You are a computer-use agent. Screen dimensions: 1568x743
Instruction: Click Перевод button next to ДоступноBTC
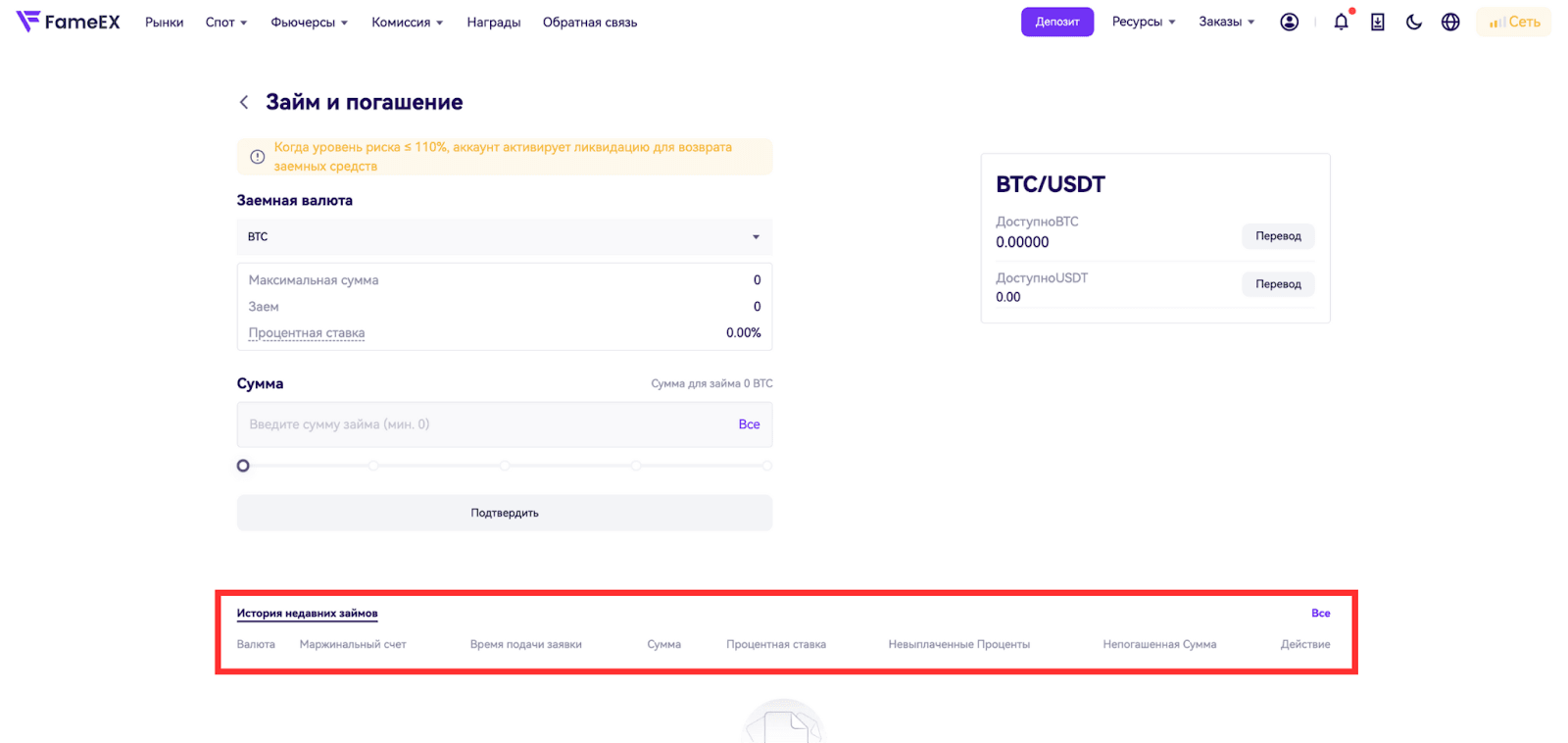pyautogui.click(x=1278, y=236)
